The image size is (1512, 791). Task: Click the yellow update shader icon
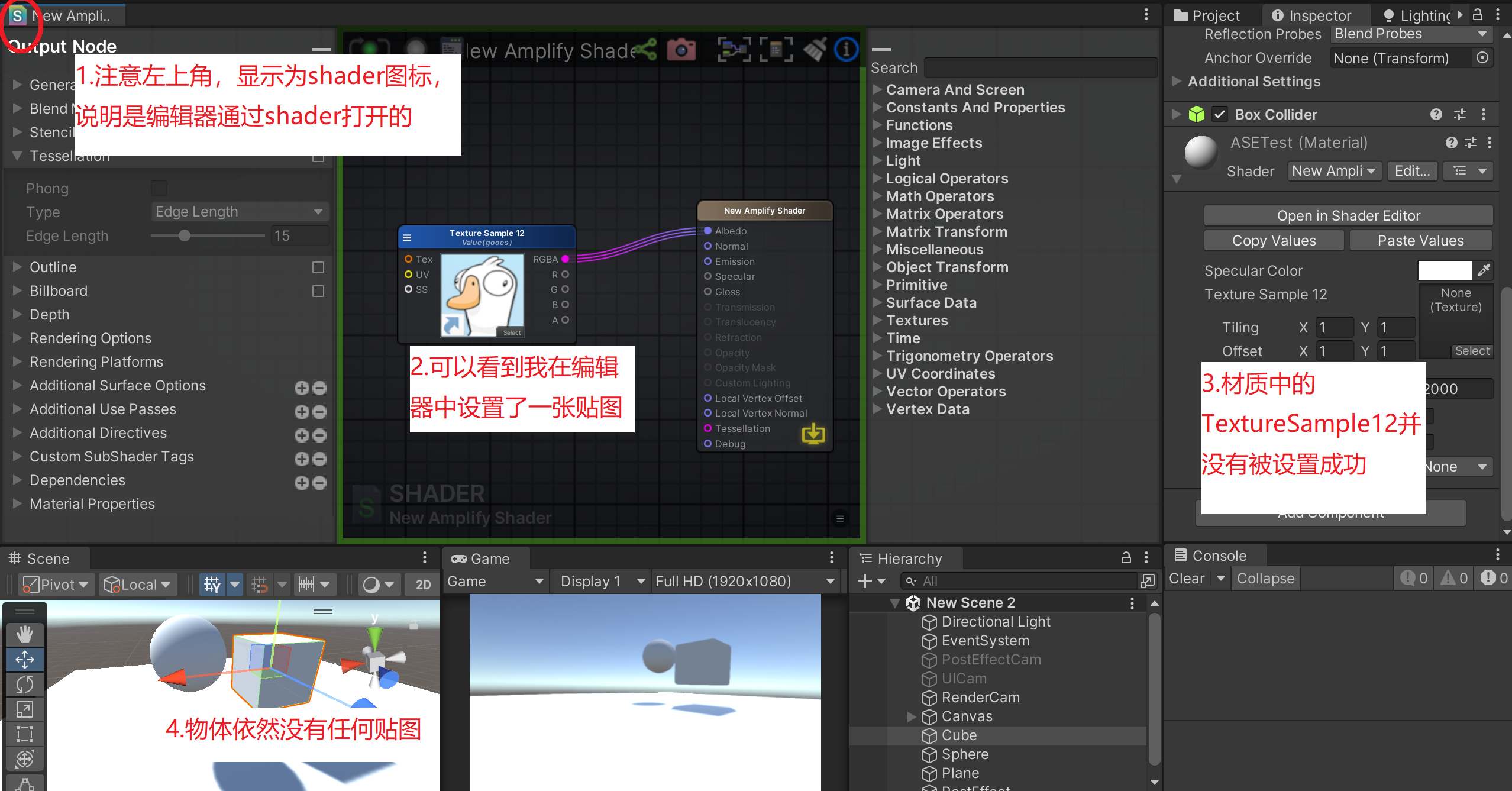coord(813,434)
